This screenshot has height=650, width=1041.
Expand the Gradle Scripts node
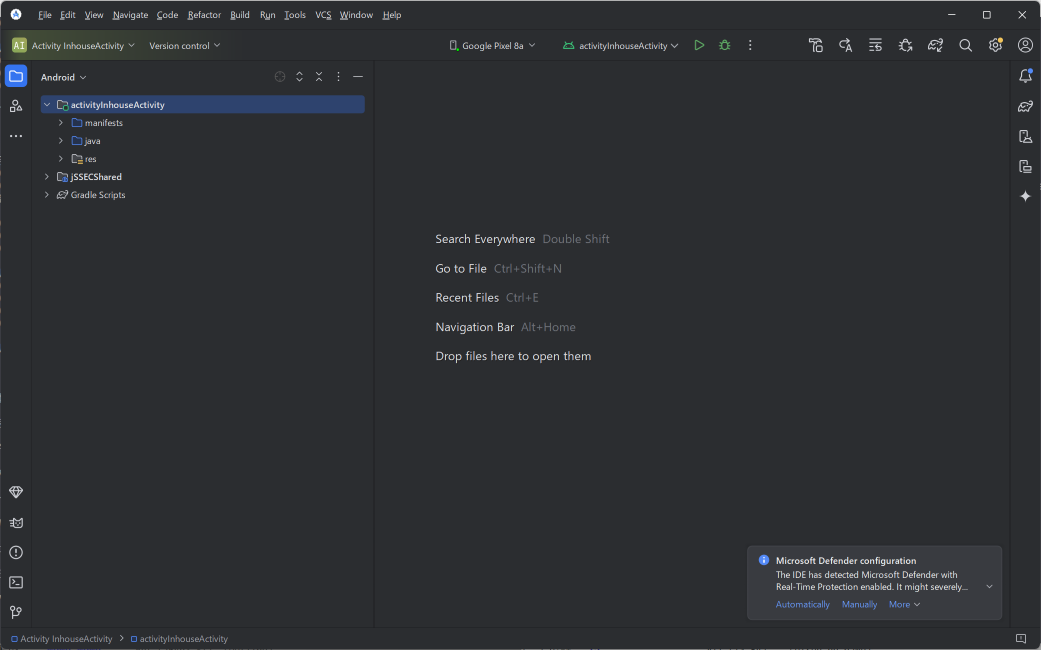pos(47,195)
